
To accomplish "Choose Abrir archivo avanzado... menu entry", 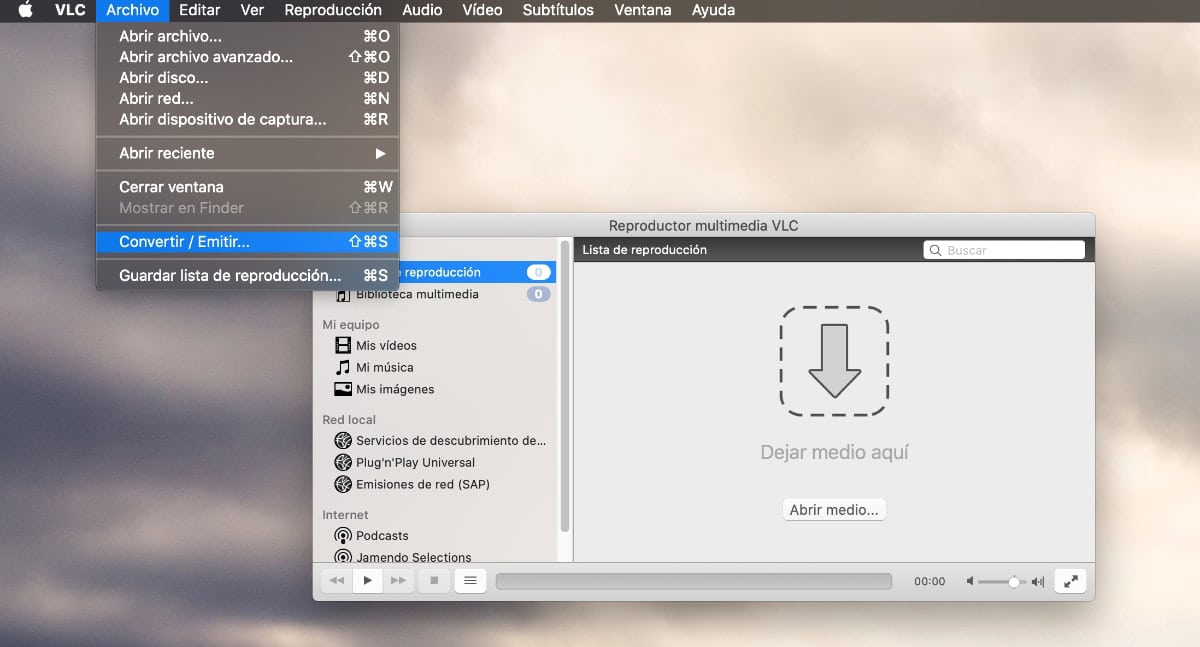I will [x=247, y=57].
